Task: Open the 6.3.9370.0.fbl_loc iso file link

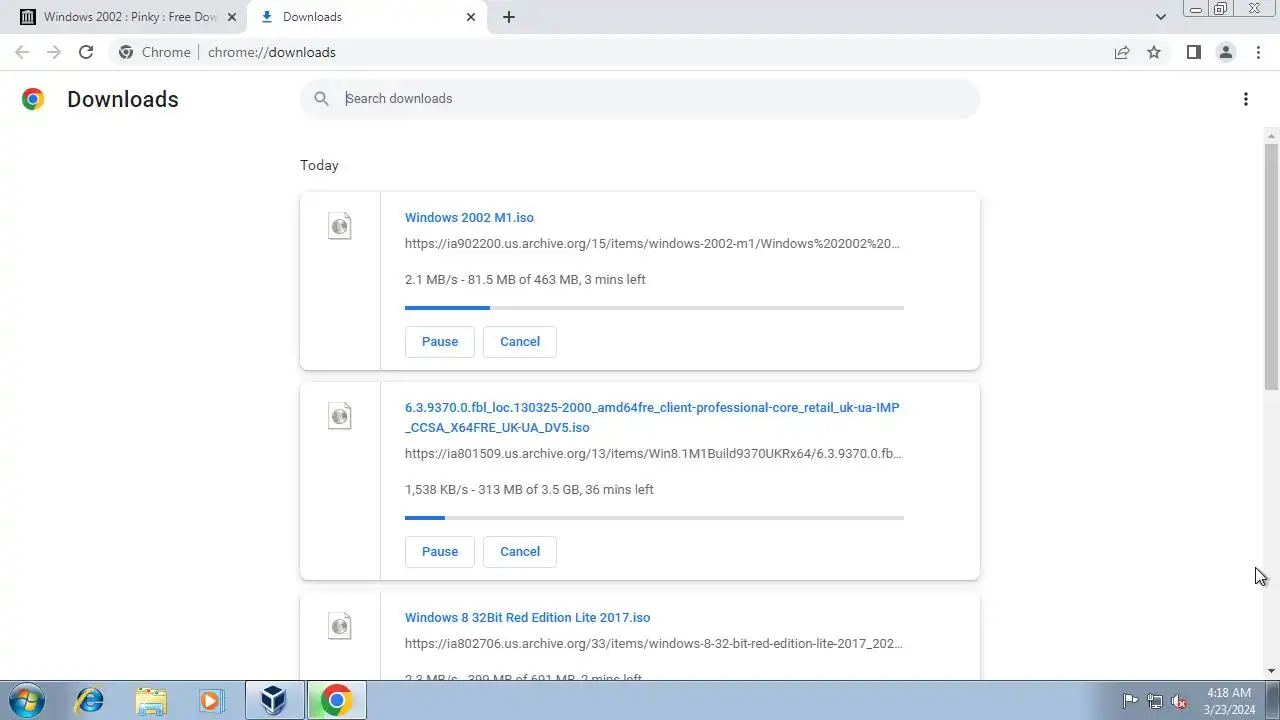Action: click(652, 417)
